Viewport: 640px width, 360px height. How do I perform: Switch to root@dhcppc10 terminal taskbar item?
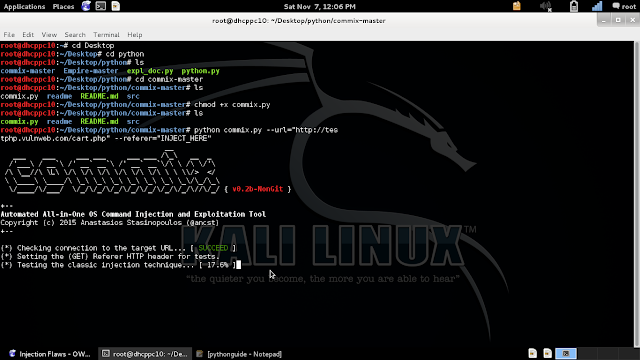144,354
